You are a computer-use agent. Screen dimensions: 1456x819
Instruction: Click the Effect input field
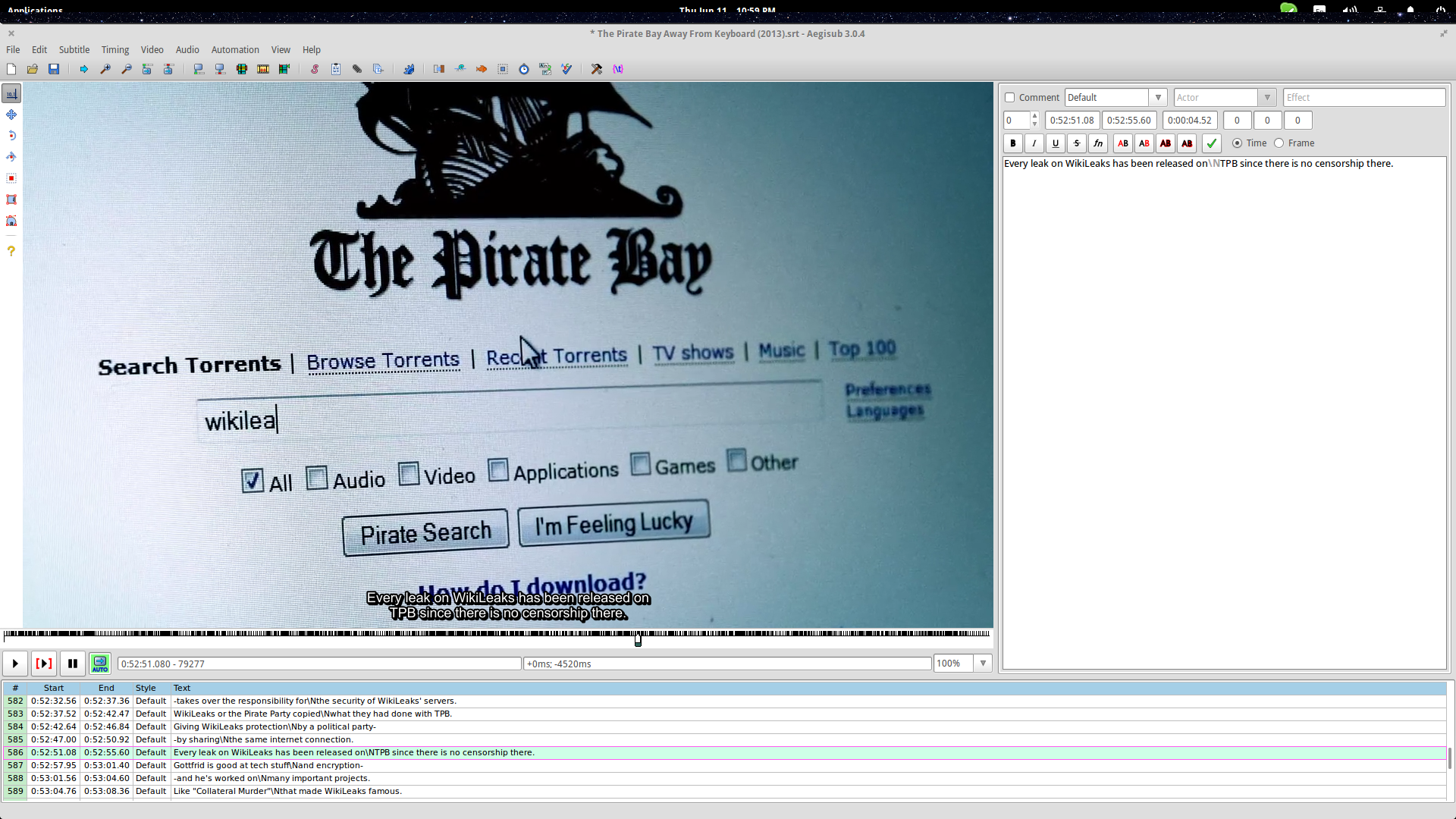click(1363, 98)
